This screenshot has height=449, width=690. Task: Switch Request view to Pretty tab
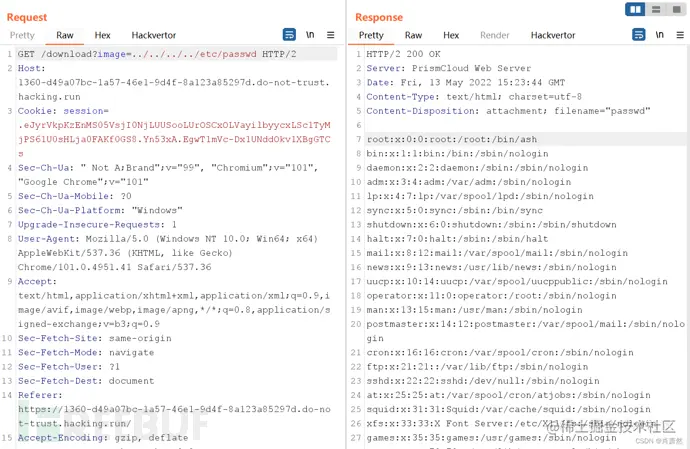22,35
